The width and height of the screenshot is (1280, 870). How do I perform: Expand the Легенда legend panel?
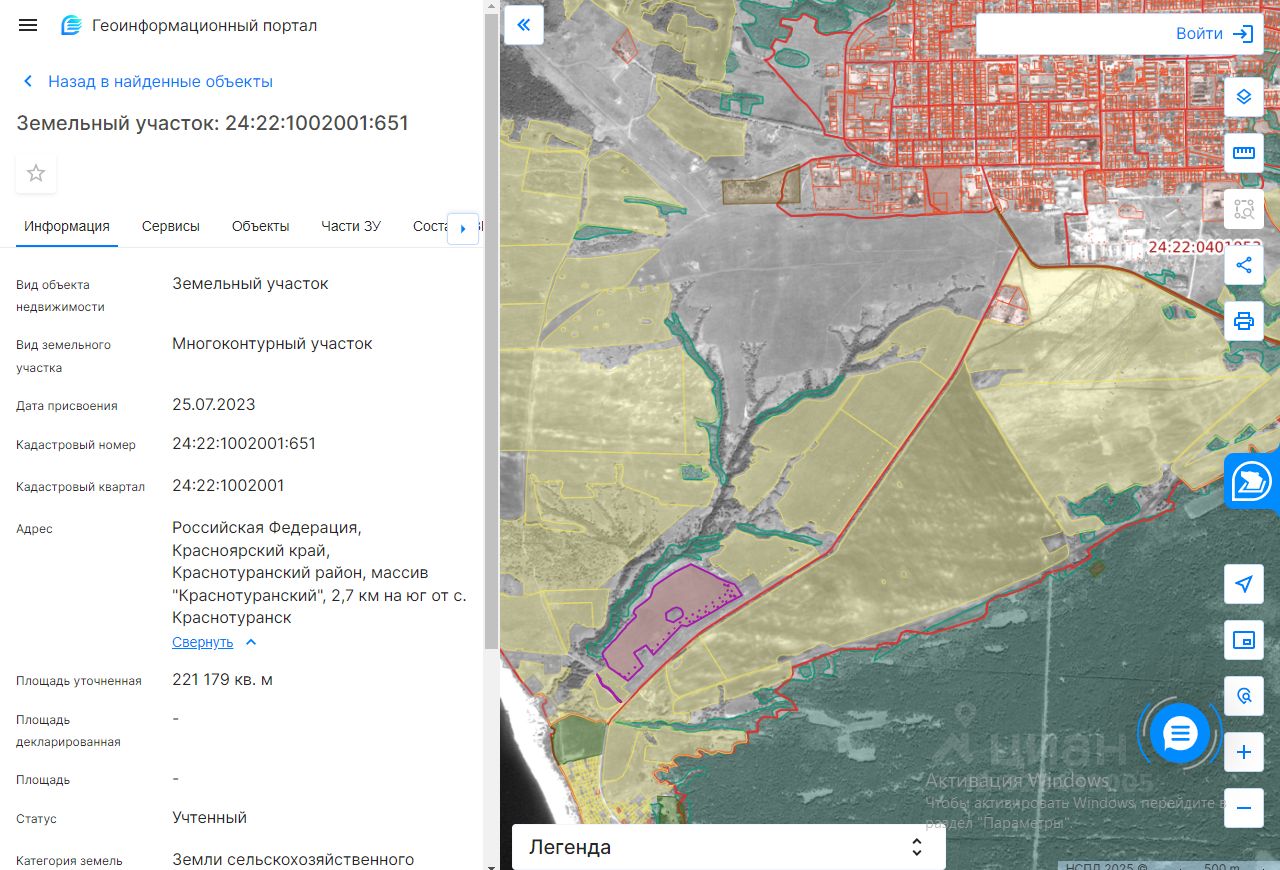[x=728, y=847]
